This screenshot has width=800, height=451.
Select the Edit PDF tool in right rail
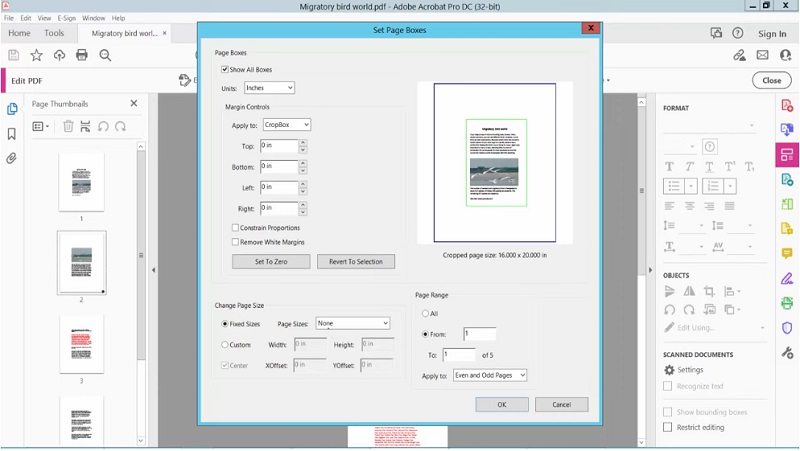[x=787, y=155]
